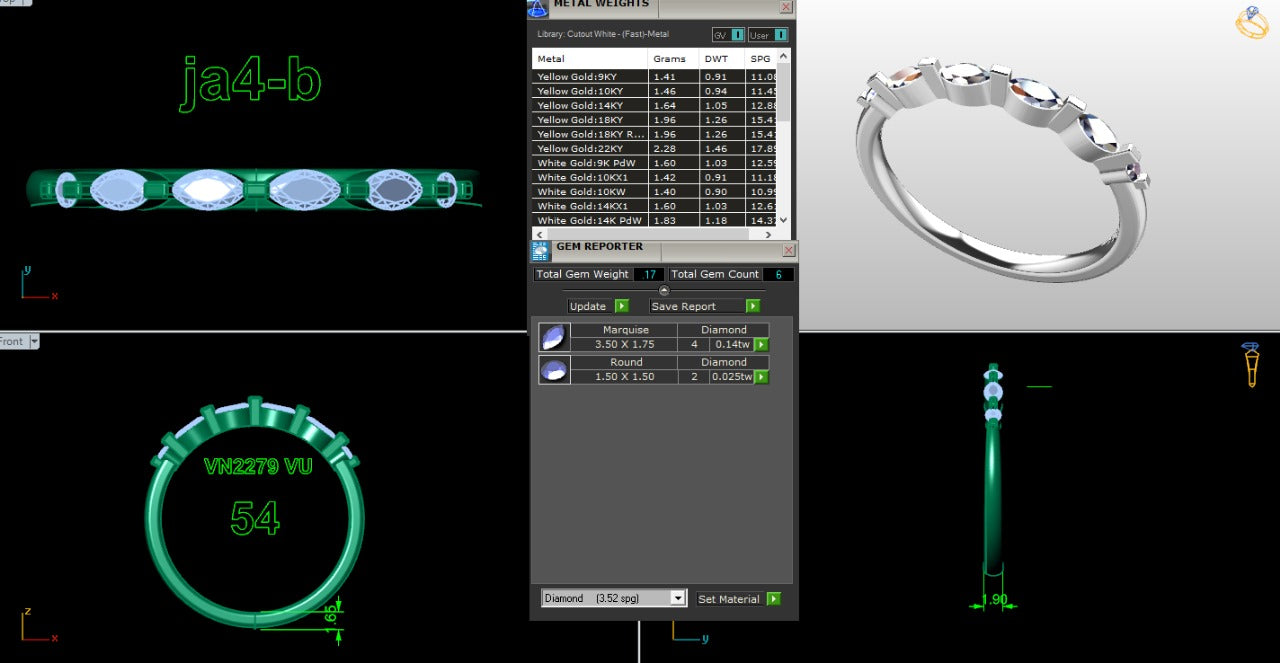Viewport: 1280px width, 663px height.
Task: Click the gold ring icon in render viewport
Action: coord(1252,23)
